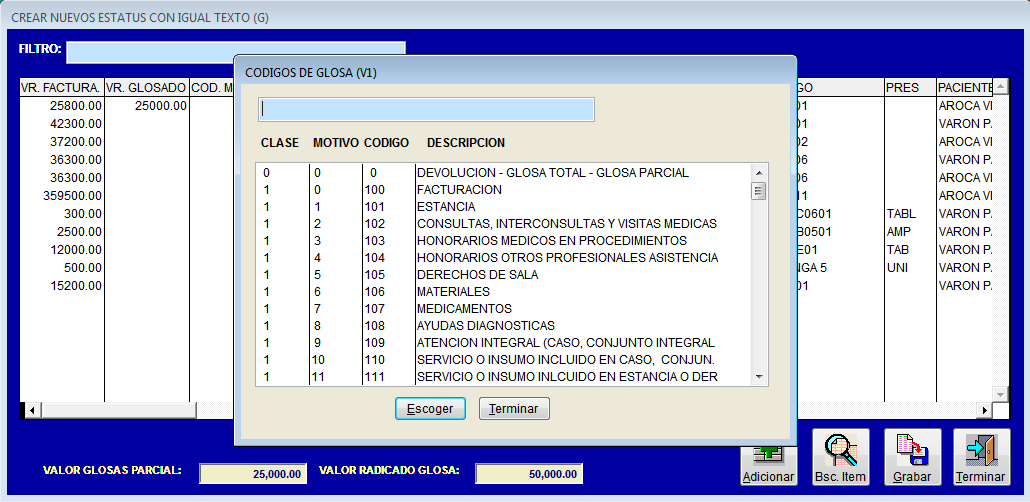Click the background grid horizontal scrollbar thumb

(118, 410)
